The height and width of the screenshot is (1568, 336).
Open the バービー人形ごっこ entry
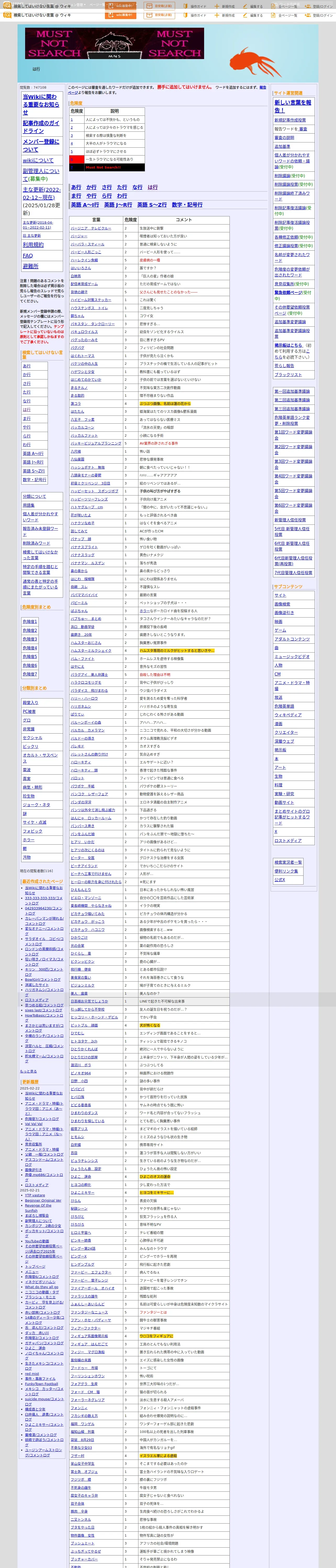[86, 252]
